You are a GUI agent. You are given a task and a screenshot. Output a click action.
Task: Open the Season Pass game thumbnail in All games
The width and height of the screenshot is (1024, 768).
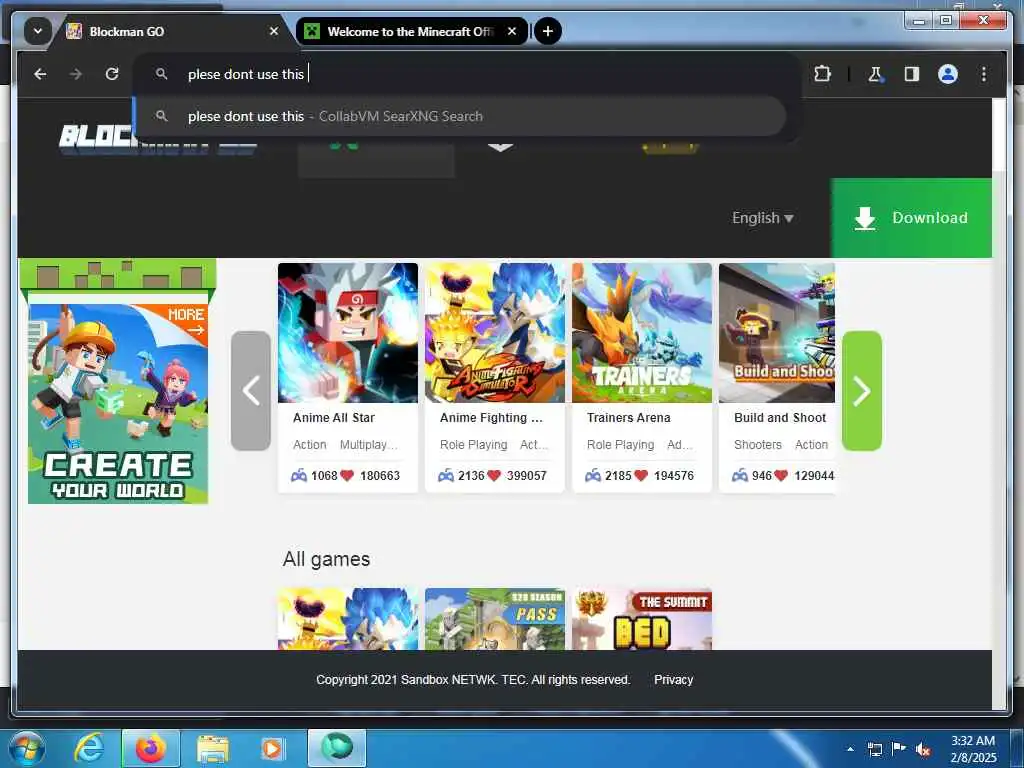click(x=494, y=619)
